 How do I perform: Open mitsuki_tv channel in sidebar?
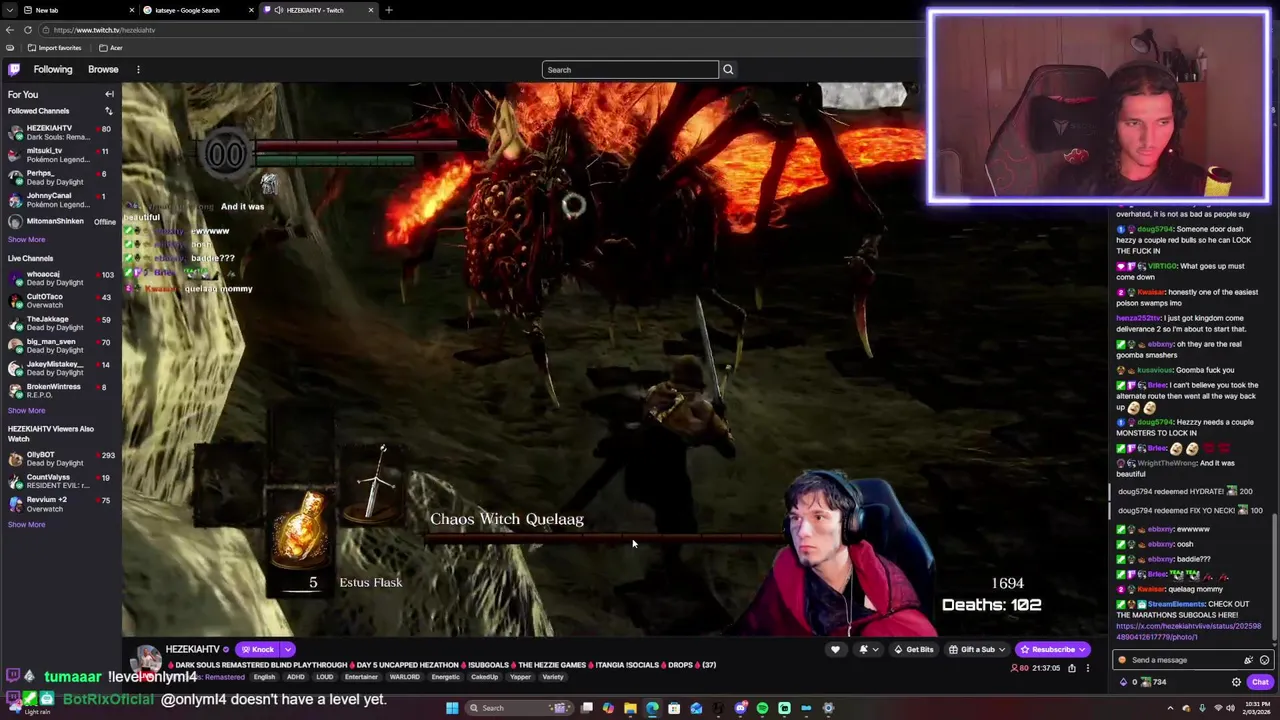click(x=61, y=155)
